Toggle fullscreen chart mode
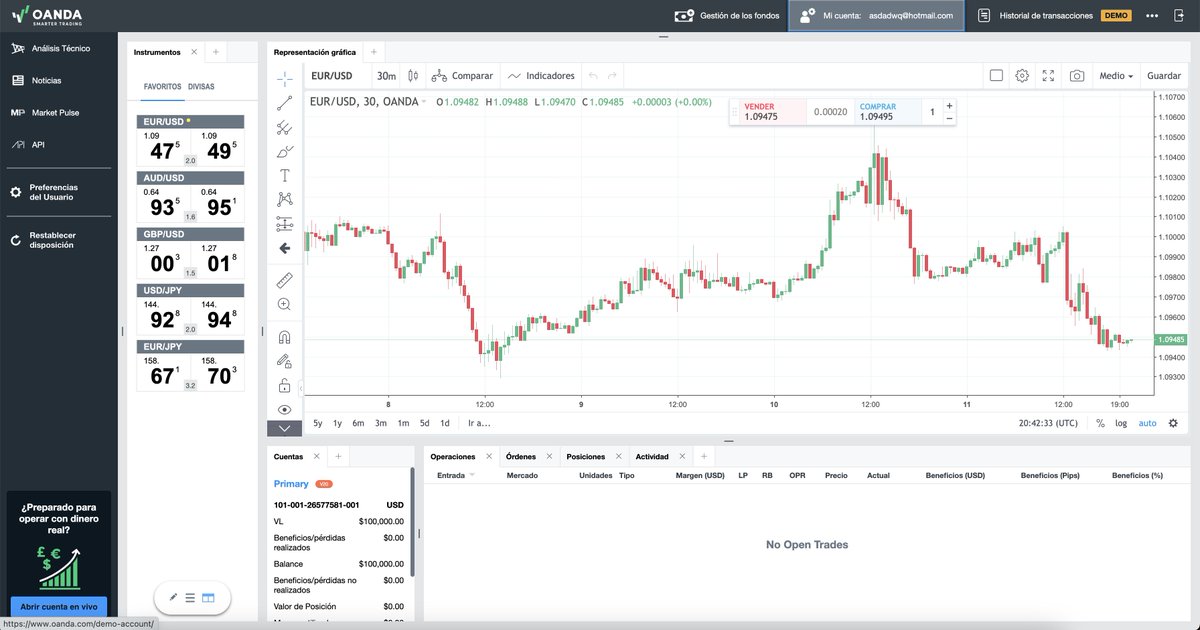This screenshot has width=1200, height=630. point(1048,76)
